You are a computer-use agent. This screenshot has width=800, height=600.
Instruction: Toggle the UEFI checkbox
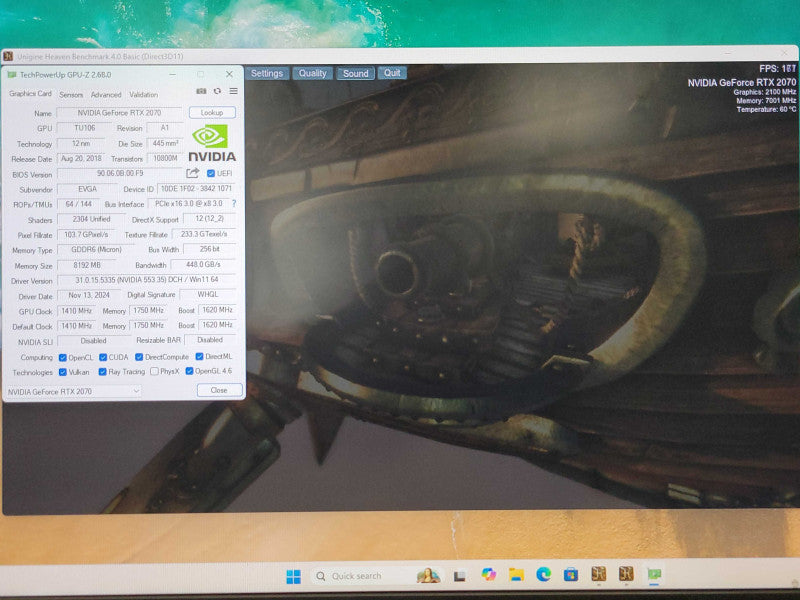pos(211,173)
